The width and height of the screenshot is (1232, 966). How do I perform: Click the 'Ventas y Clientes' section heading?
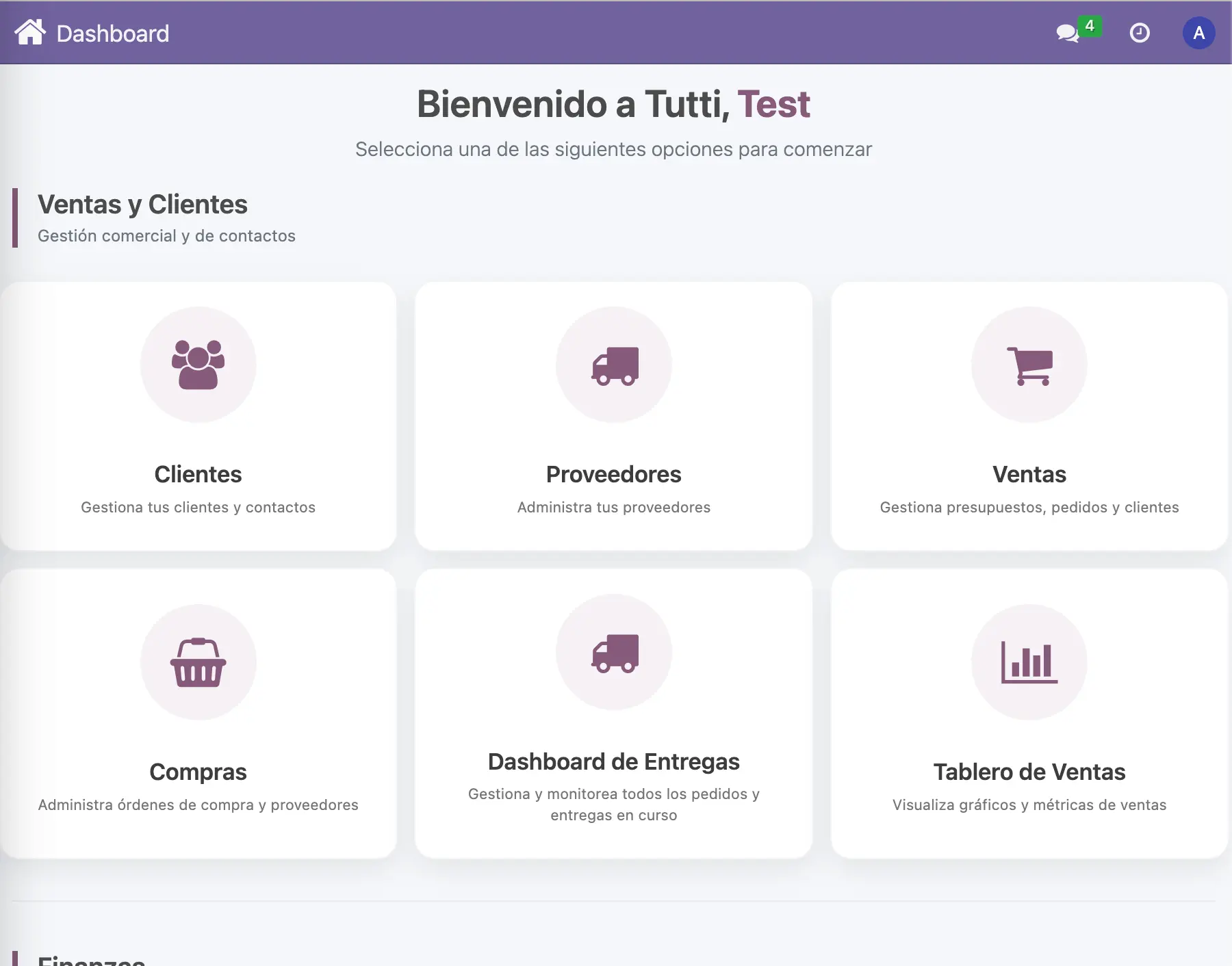(x=142, y=205)
